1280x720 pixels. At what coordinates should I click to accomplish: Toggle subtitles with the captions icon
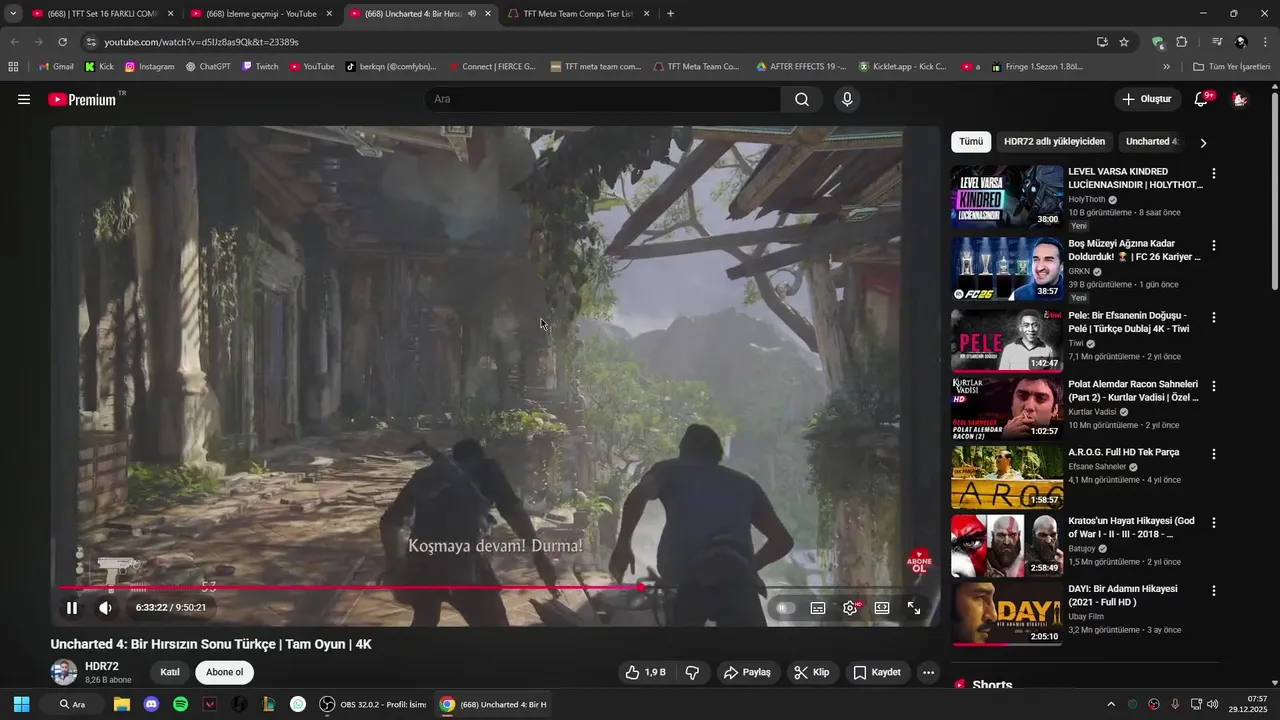coord(818,608)
